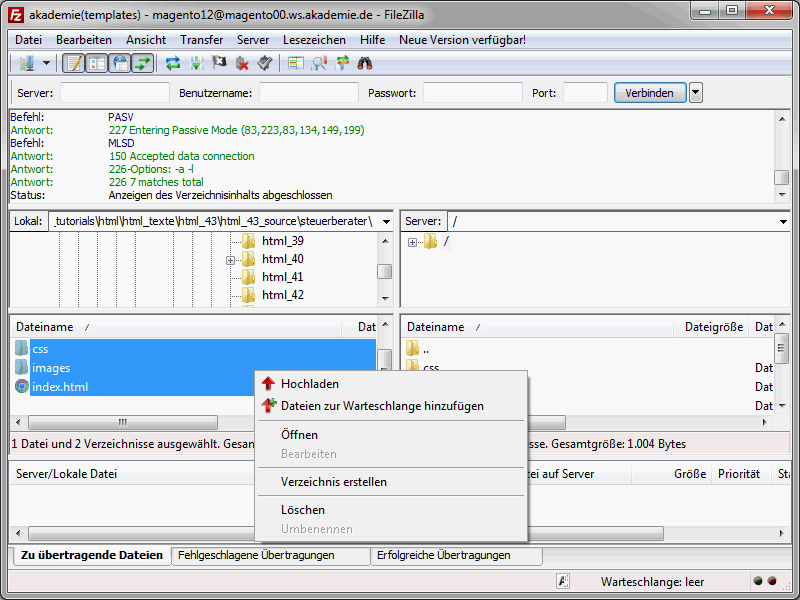Toggle synchronized browsing icon
The image size is (800, 600).
pyautogui.click(x=342, y=63)
